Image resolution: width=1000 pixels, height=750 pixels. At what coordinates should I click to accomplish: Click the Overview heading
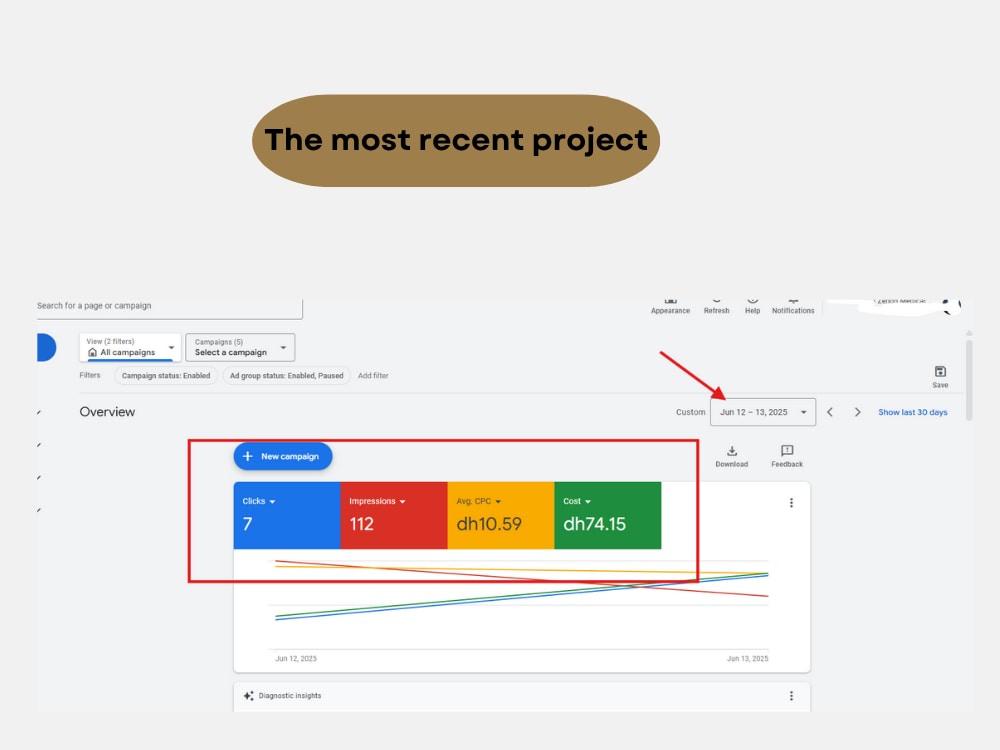tap(107, 412)
